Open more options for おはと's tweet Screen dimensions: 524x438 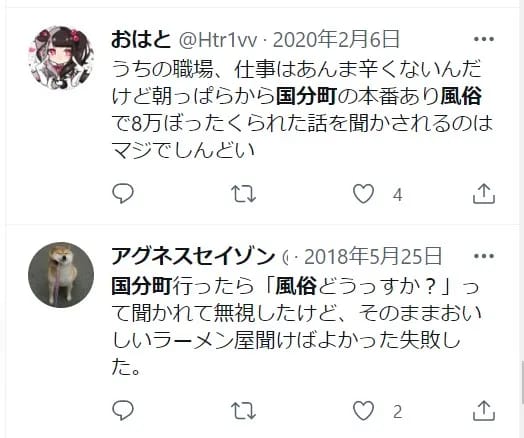tap(484, 39)
